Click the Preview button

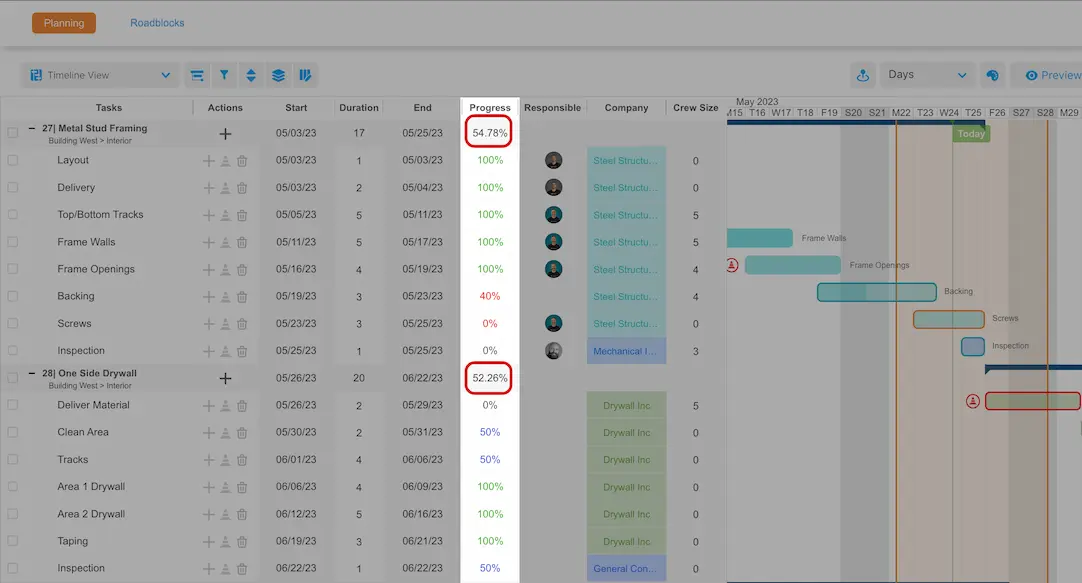(1051, 75)
